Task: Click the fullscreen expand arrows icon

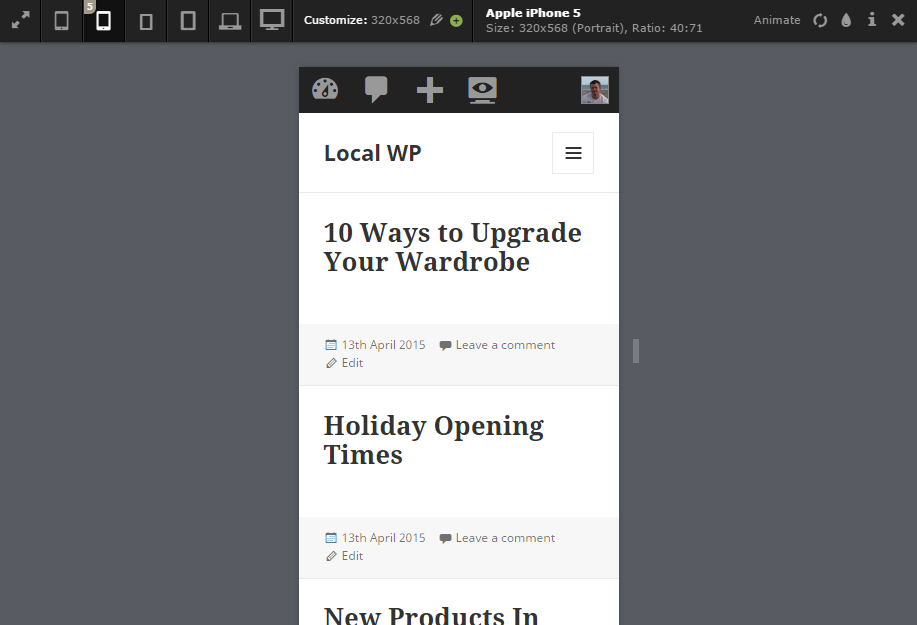Action: click(x=20, y=20)
